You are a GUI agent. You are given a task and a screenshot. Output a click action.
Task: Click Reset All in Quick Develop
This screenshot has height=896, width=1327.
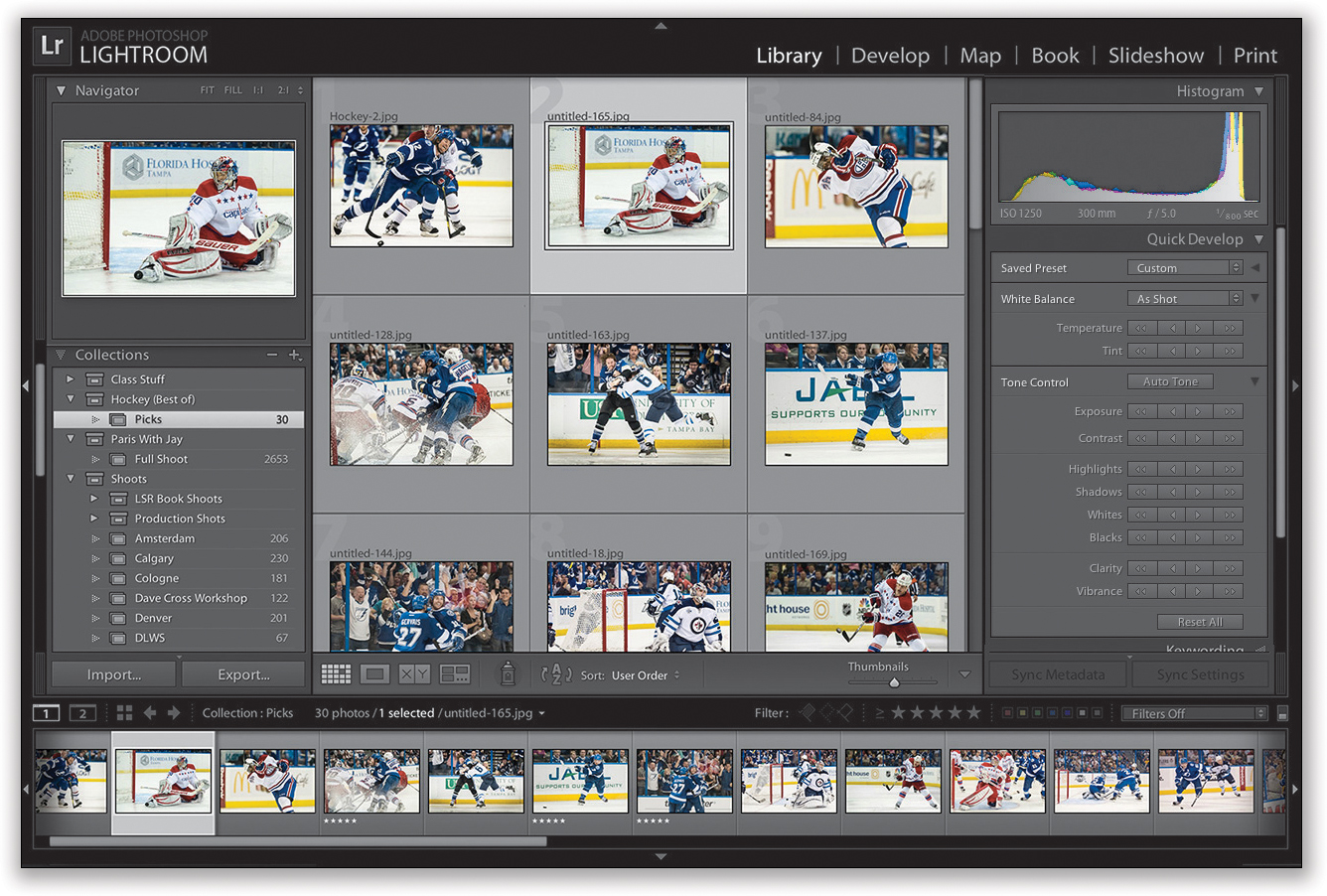(1200, 622)
